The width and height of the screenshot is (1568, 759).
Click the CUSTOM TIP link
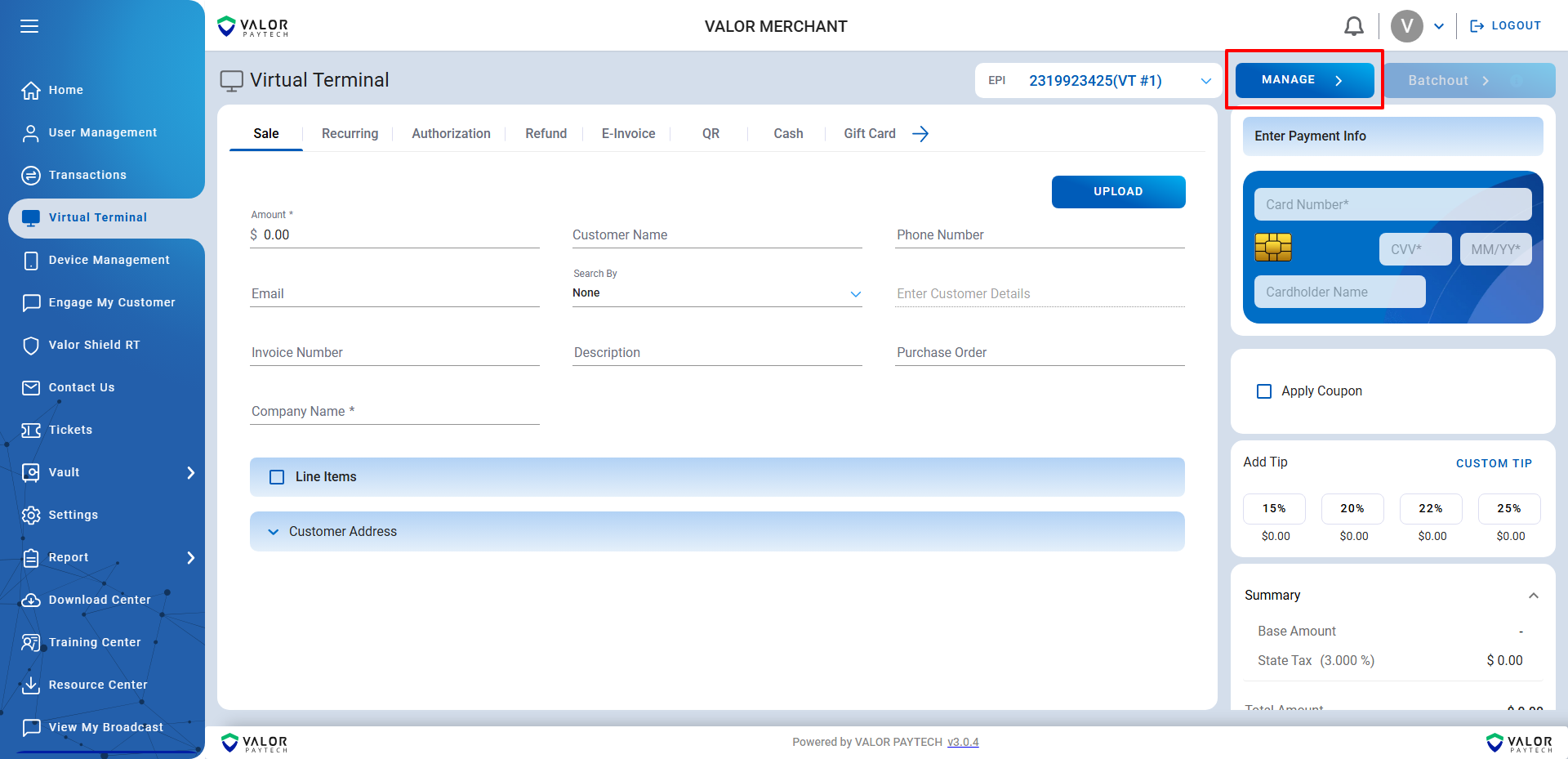[1494, 463]
